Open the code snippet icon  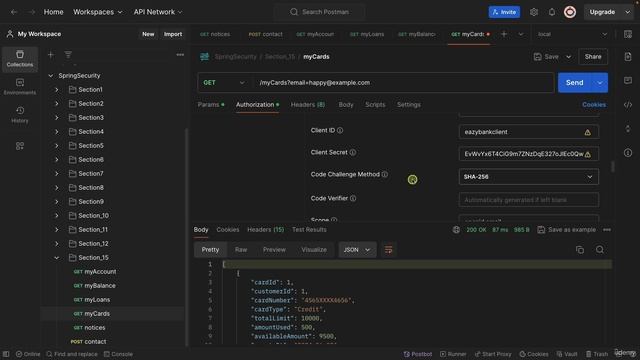[x=628, y=104]
